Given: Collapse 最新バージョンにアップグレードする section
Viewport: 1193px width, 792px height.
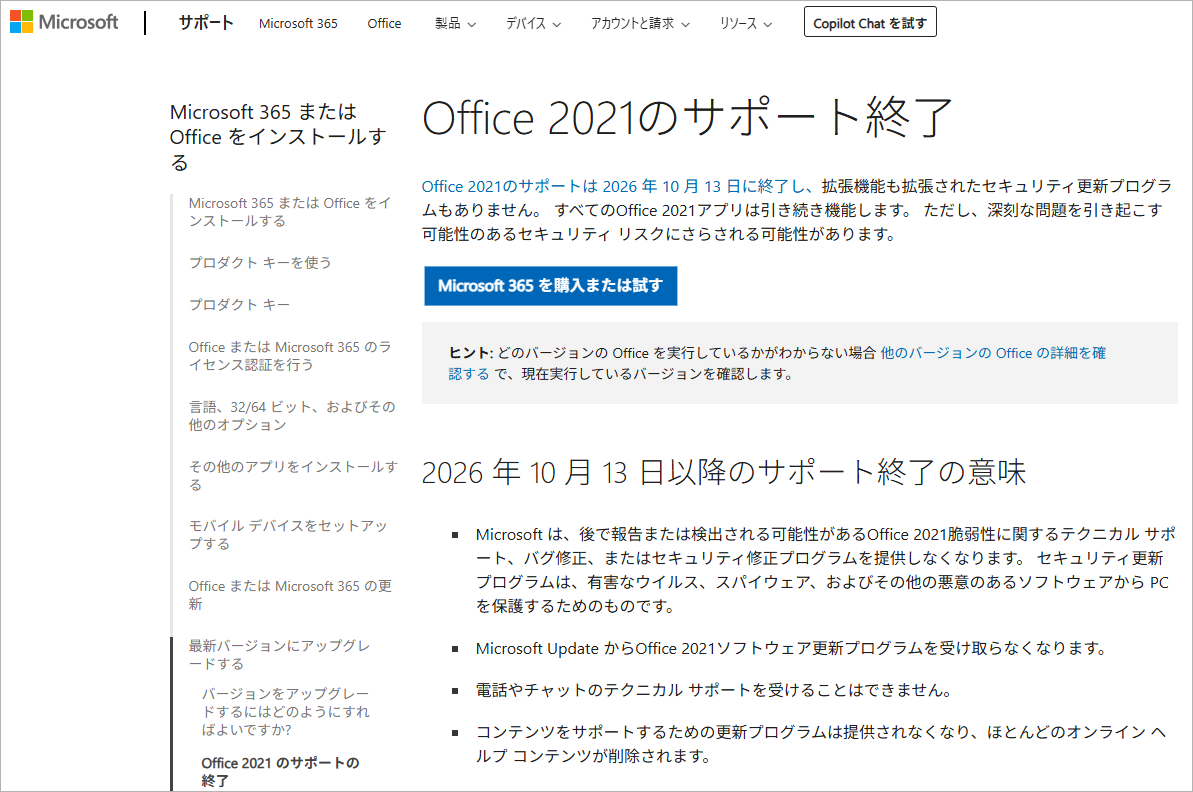Looking at the screenshot, I should 279,655.
